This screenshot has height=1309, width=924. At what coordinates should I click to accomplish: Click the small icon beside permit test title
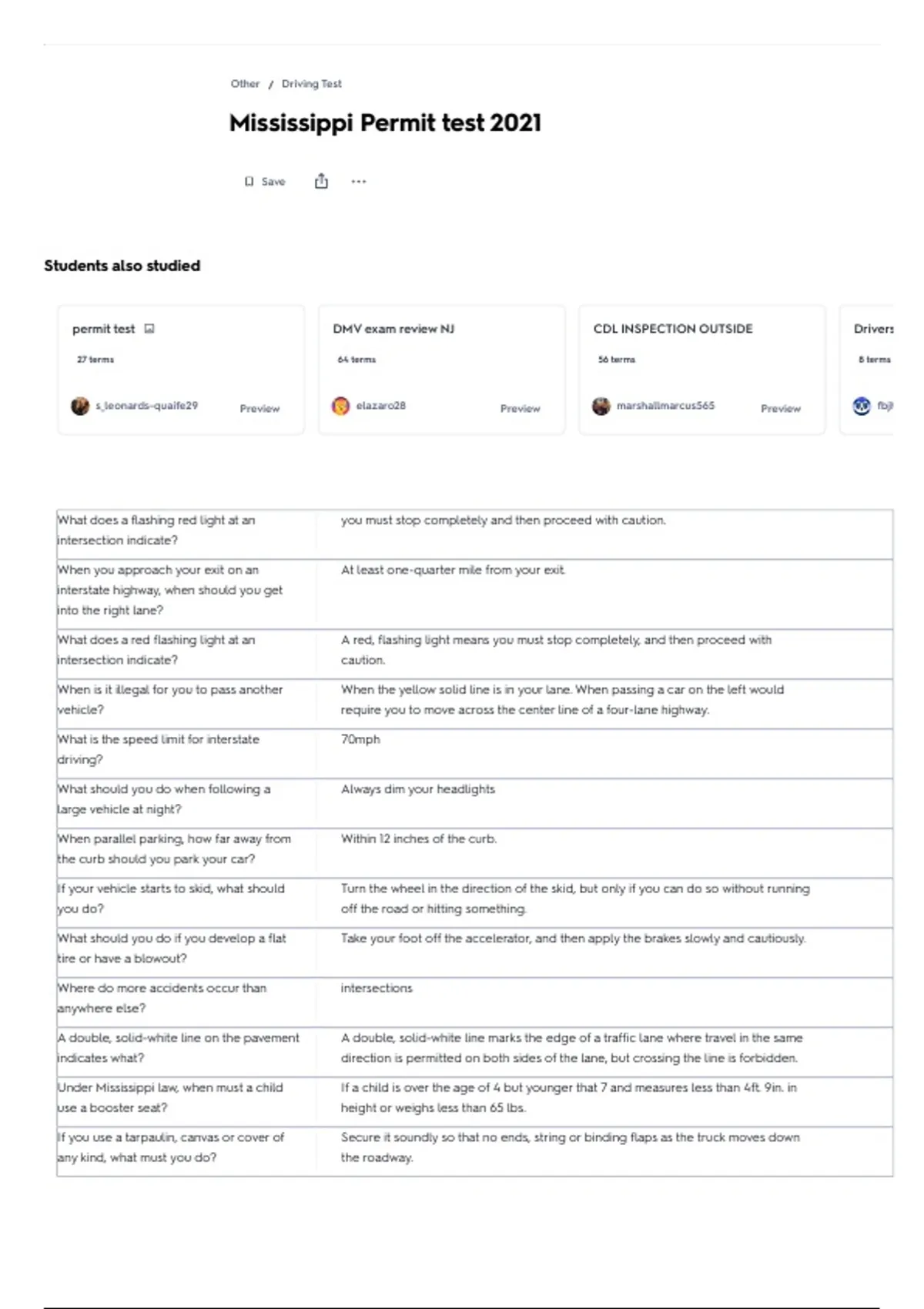tap(149, 329)
